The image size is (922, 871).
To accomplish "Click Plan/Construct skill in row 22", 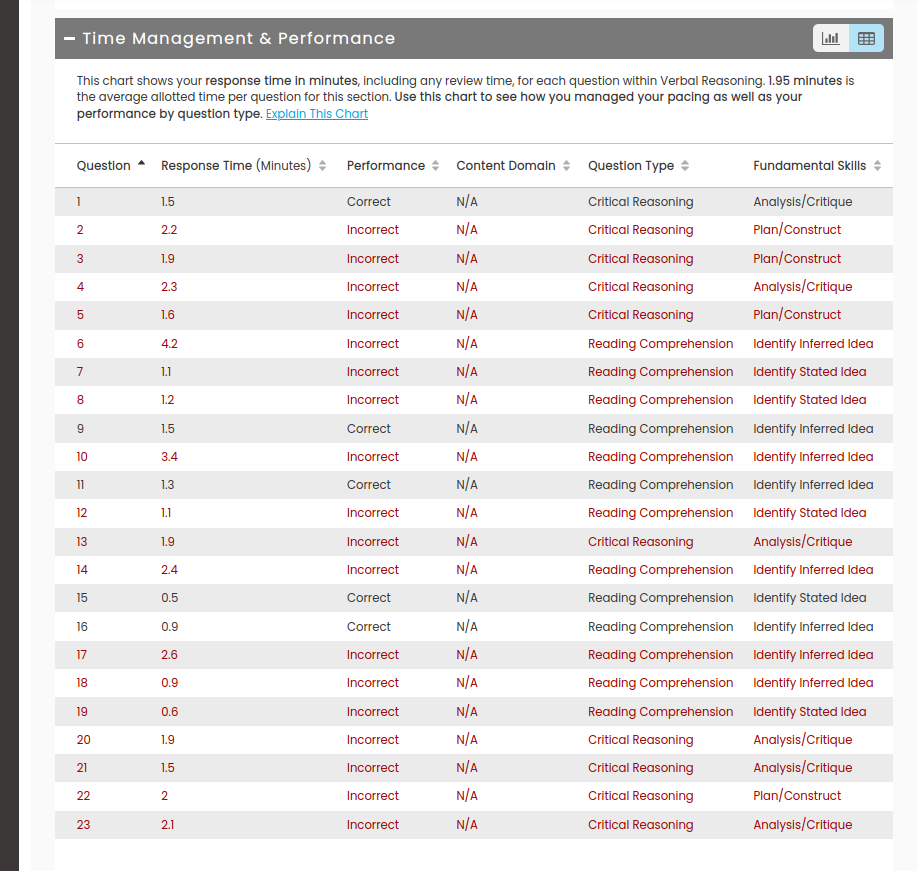I will 797,796.
